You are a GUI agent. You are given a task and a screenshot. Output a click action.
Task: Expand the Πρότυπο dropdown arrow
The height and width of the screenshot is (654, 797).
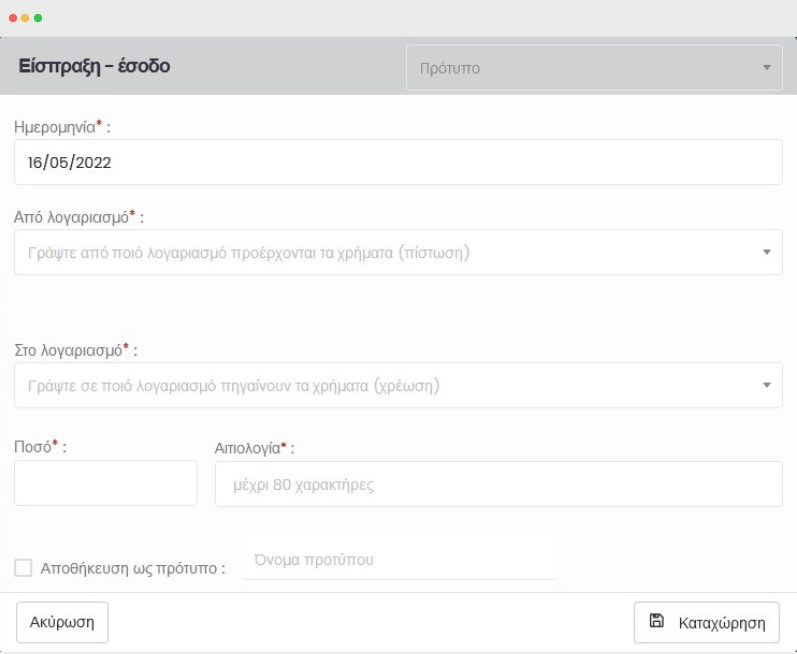(x=767, y=68)
